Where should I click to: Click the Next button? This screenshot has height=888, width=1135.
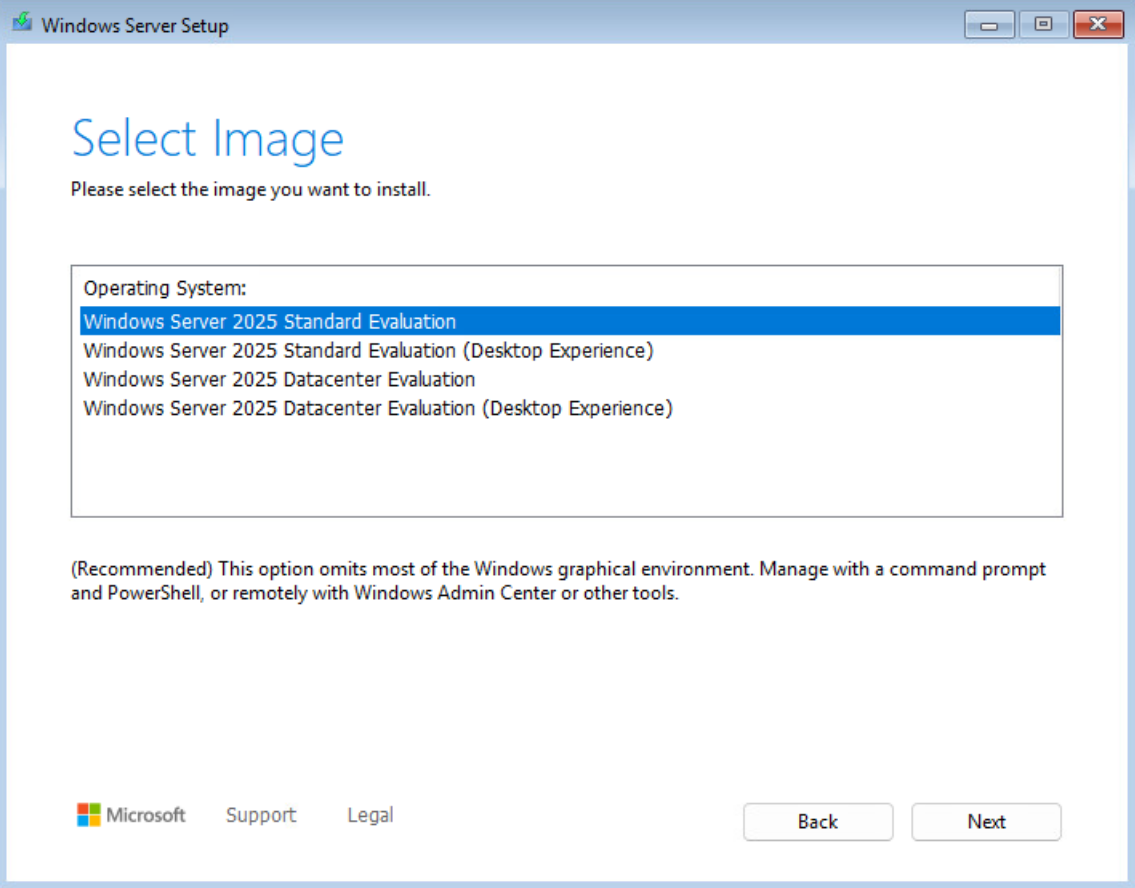pyautogui.click(x=986, y=821)
